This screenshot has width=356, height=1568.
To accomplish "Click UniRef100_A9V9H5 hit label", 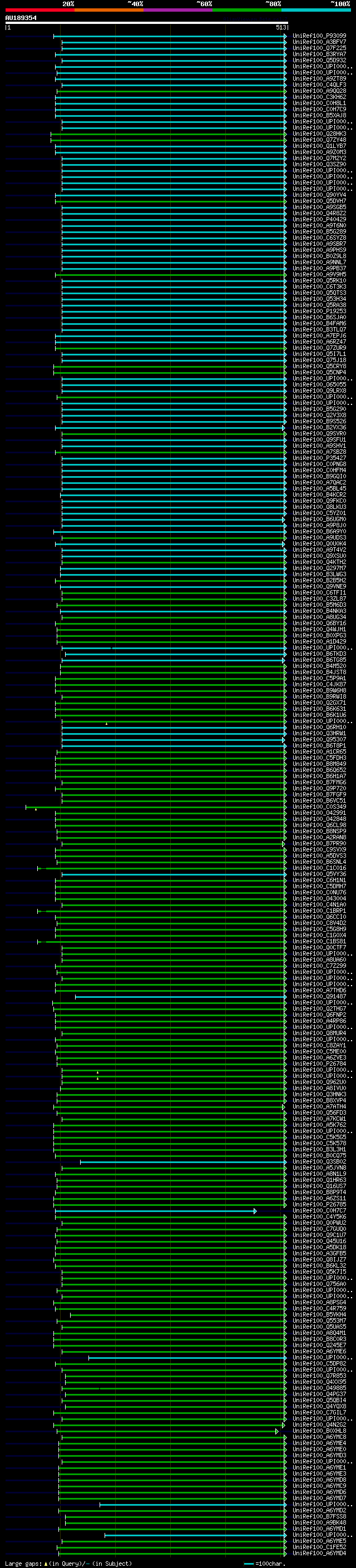I will click(319, 275).
